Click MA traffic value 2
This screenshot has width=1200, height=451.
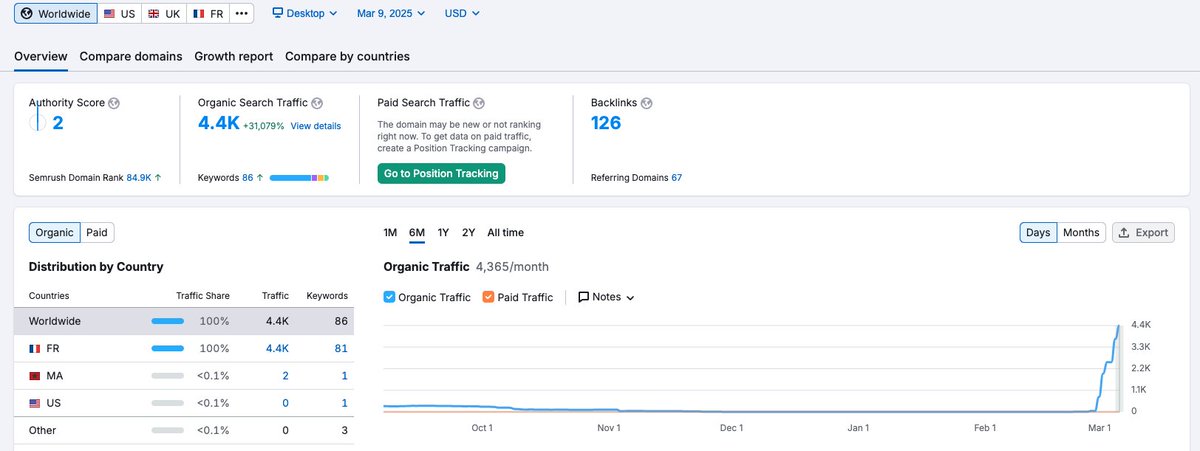pyautogui.click(x=286, y=376)
